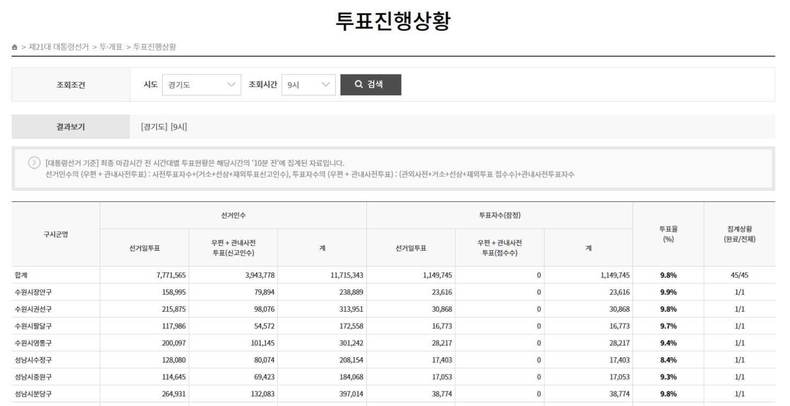Click the 투표율 (%) column header
Image resolution: width=790 pixels, height=406 pixels.
tap(668, 234)
